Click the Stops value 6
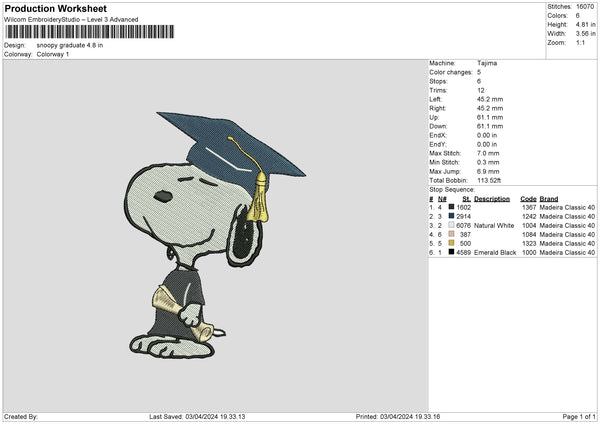Viewport: 600px width, 424px height. coord(479,81)
